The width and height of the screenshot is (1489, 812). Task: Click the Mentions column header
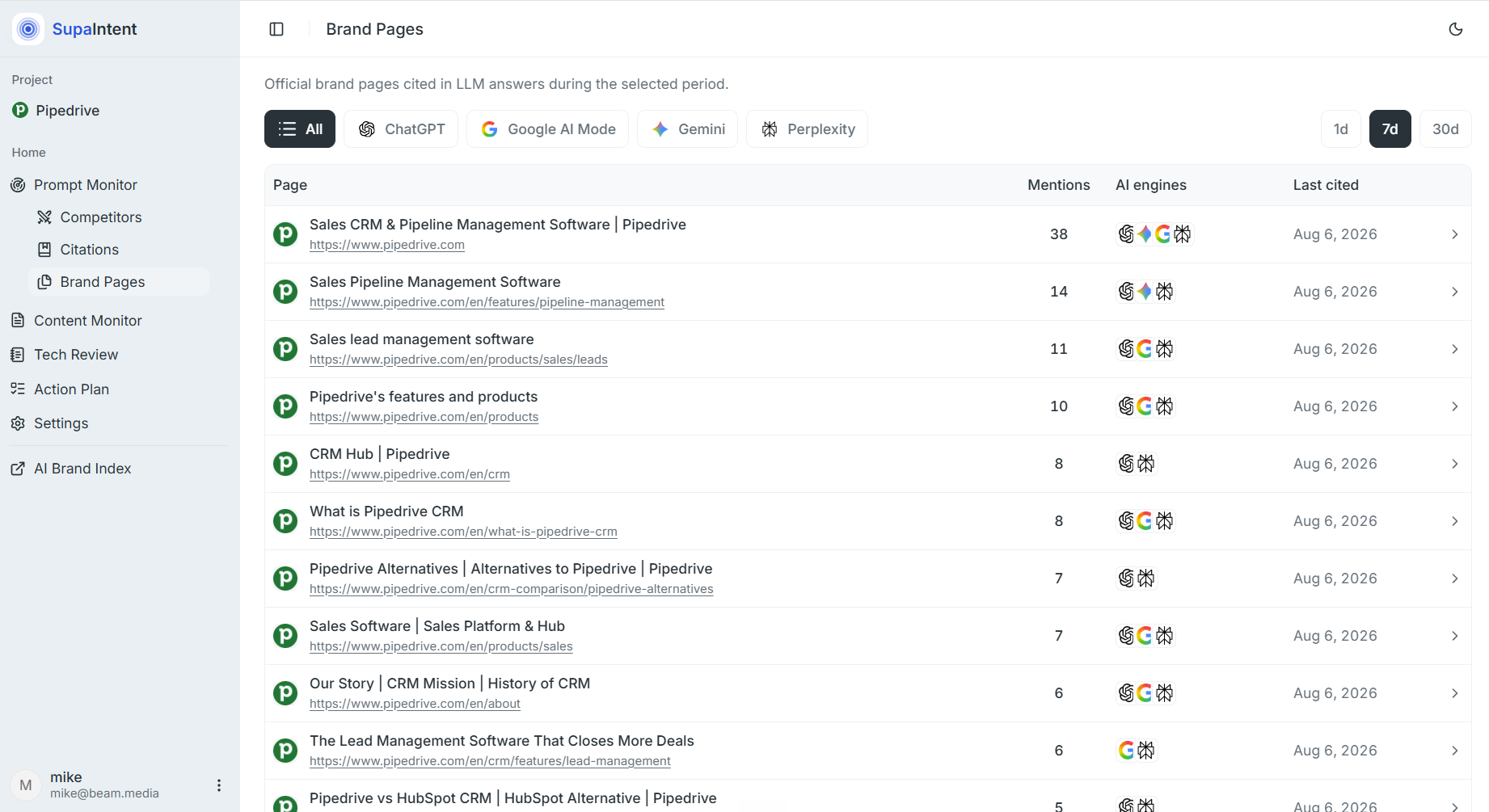1059,185
